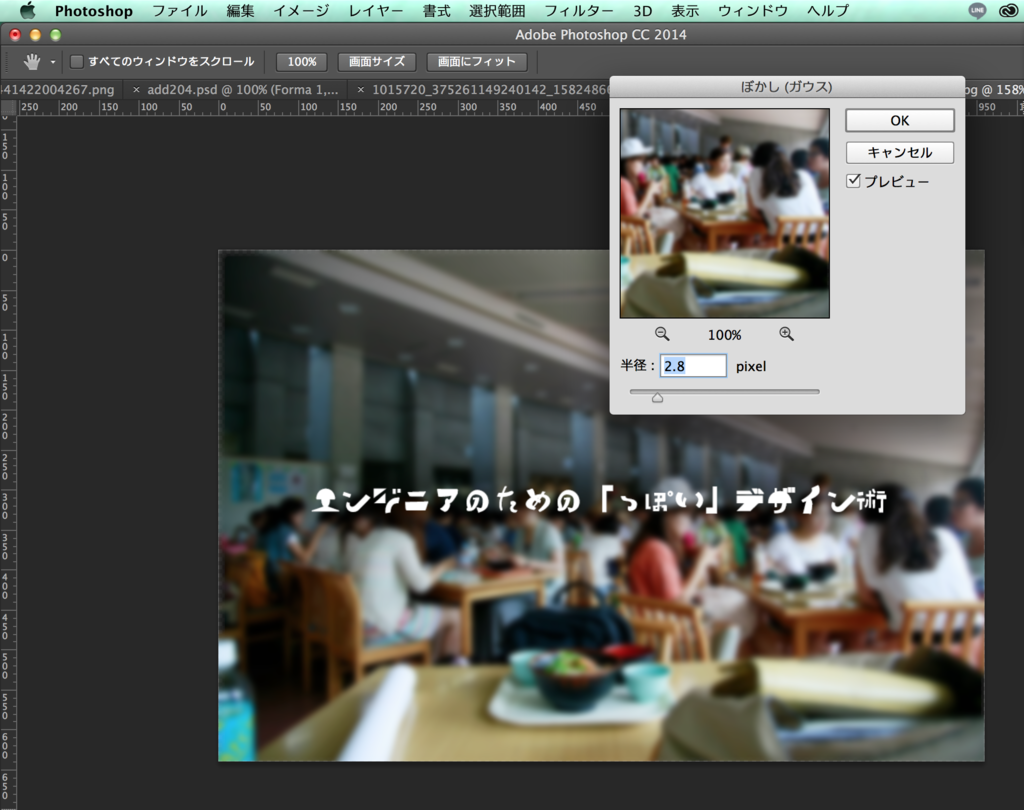This screenshot has width=1024, height=810.
Task: Click the ぼかし (ガウス) dialog title bar
Action: [787, 86]
